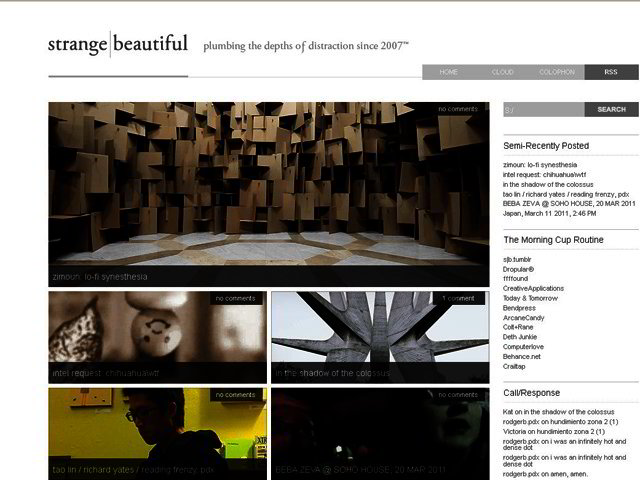This screenshot has width=640, height=480.
Task: Visit the Computerlove link
Action: [x=523, y=347]
